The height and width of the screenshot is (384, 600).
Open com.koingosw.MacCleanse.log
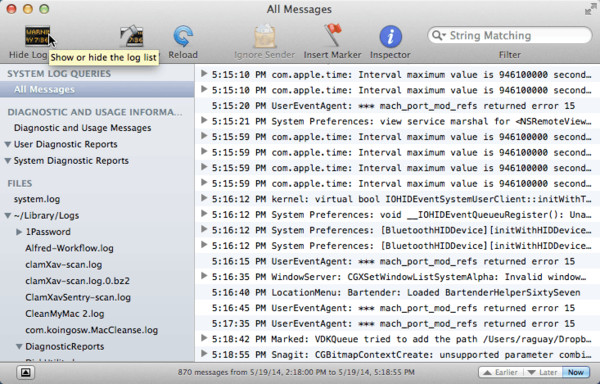[x=91, y=330]
